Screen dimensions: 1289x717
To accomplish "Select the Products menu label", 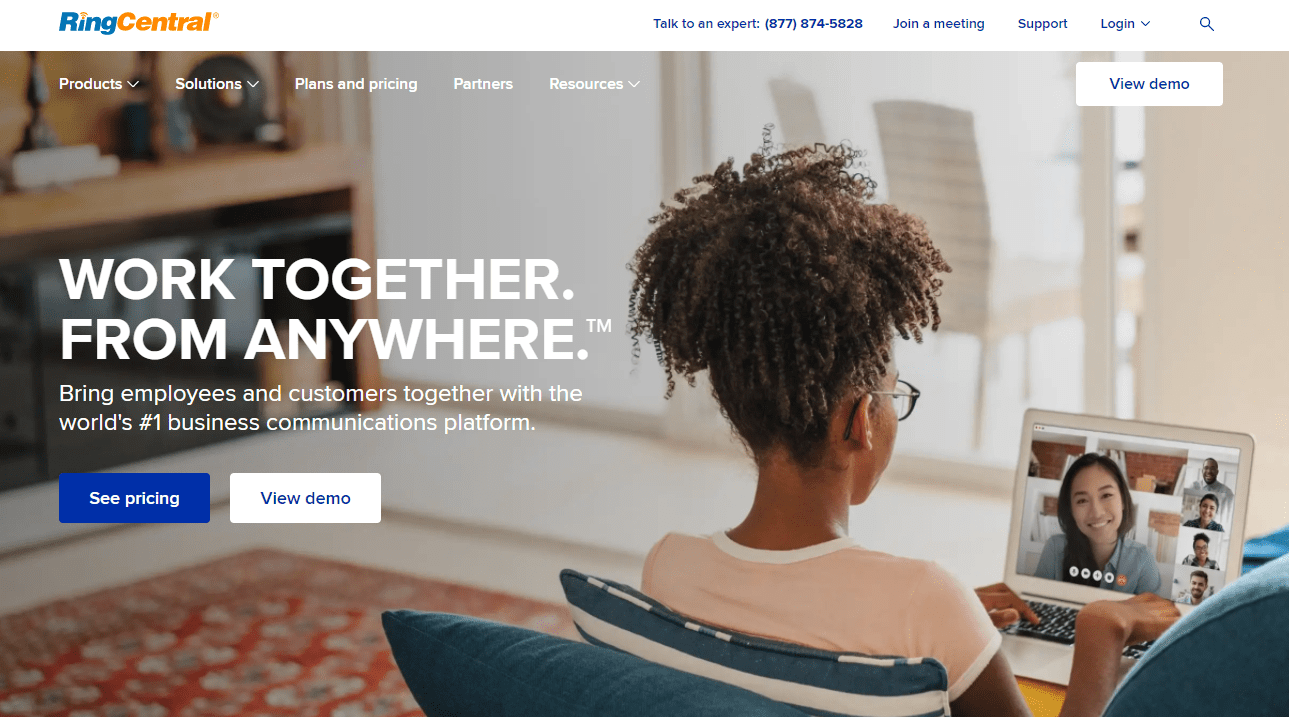I will 90,84.
